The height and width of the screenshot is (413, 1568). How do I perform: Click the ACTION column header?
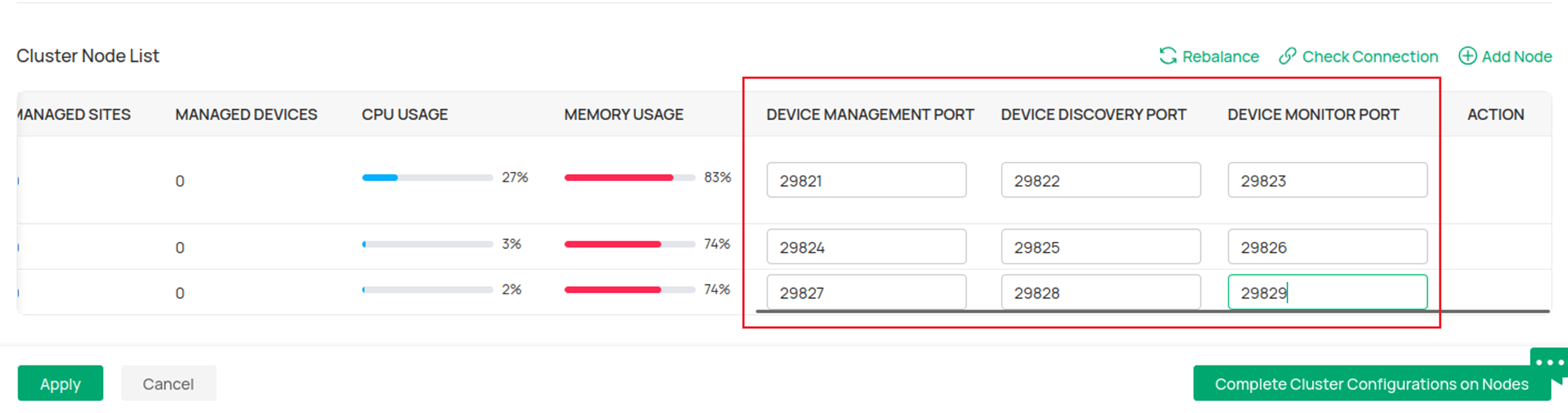[x=1495, y=114]
